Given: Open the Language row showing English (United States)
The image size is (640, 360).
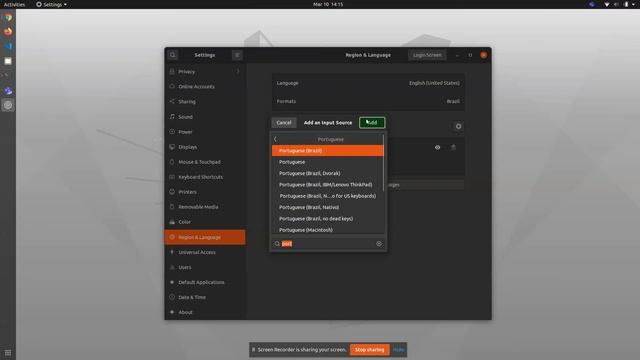Looking at the screenshot, I should click(368, 83).
